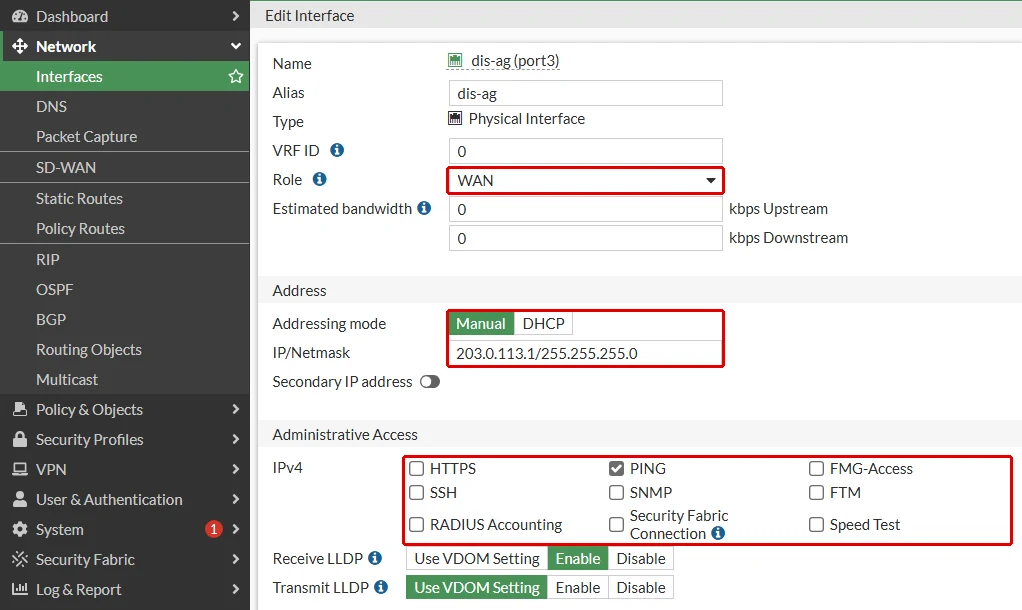Click the Policy & Objects icon
Viewport: 1022px width, 610px height.
(x=20, y=409)
